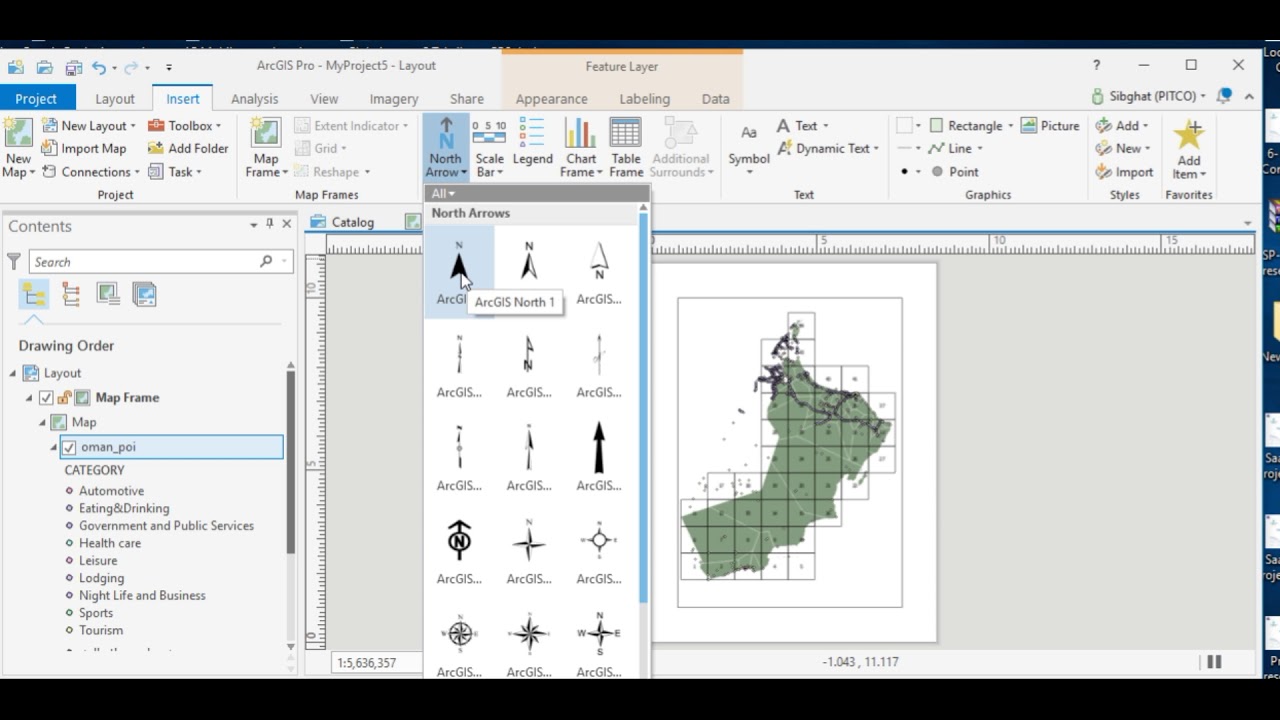
Task: Switch to the Imagery ribbon tab
Action: pos(394,99)
